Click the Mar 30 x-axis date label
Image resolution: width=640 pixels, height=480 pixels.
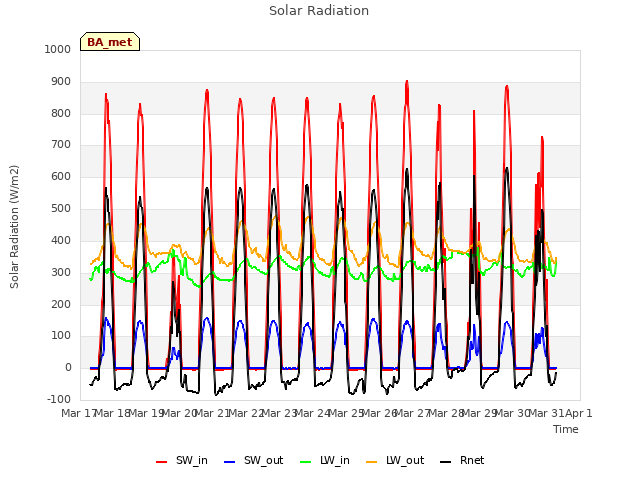click(512, 413)
